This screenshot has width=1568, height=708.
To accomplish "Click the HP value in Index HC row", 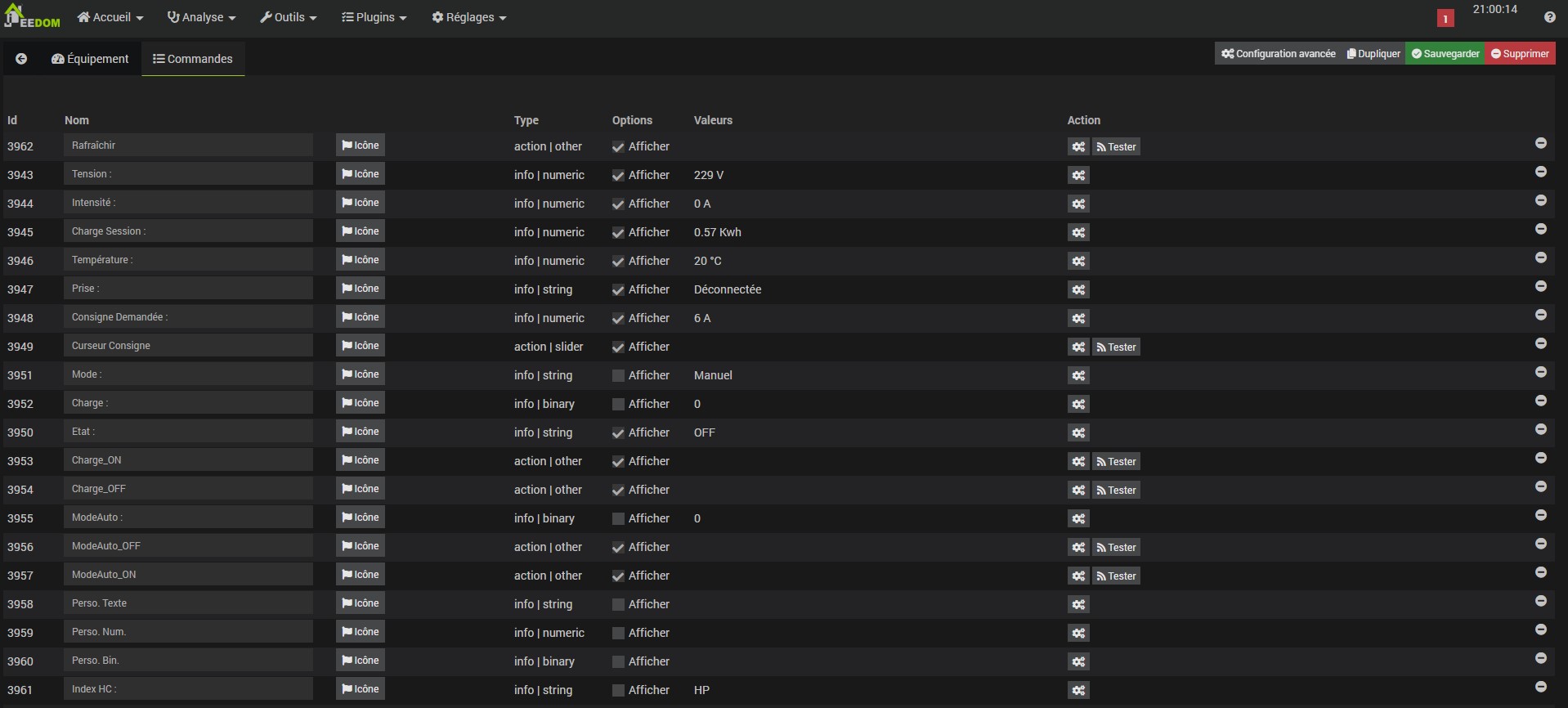I will point(701,690).
